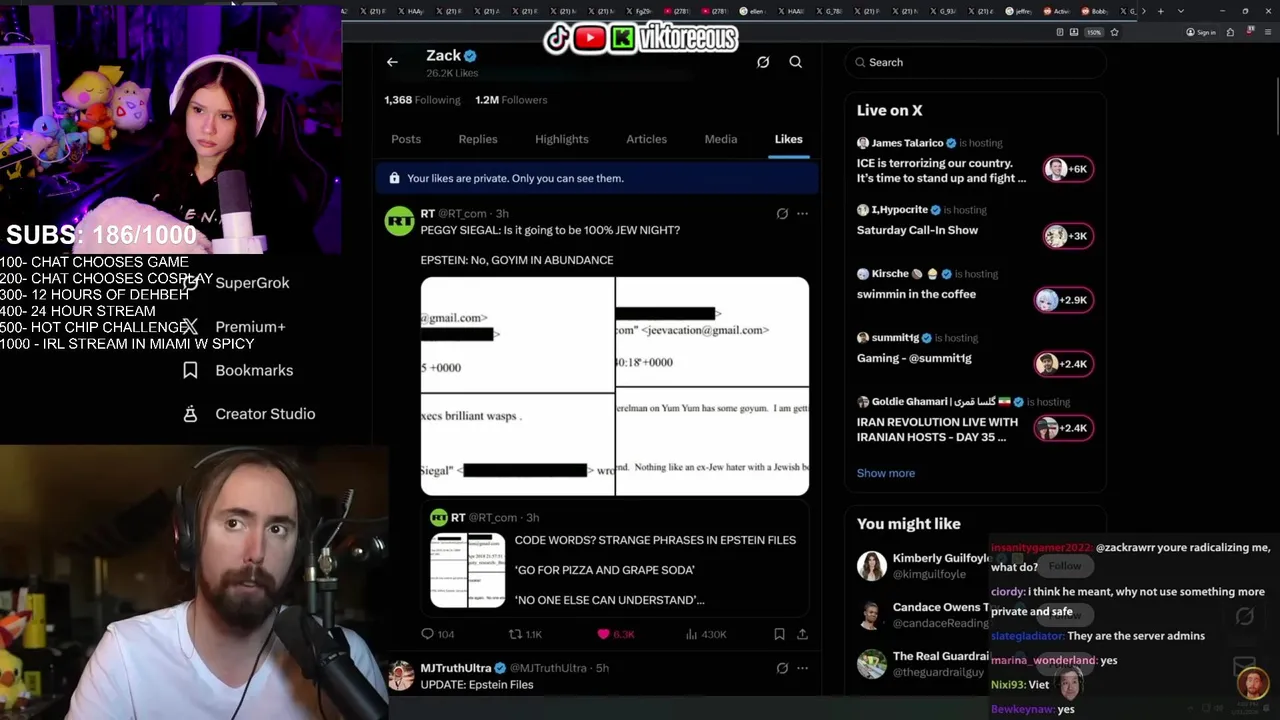This screenshot has height=720, width=1280.
Task: Select the Likes tab
Action: (789, 139)
